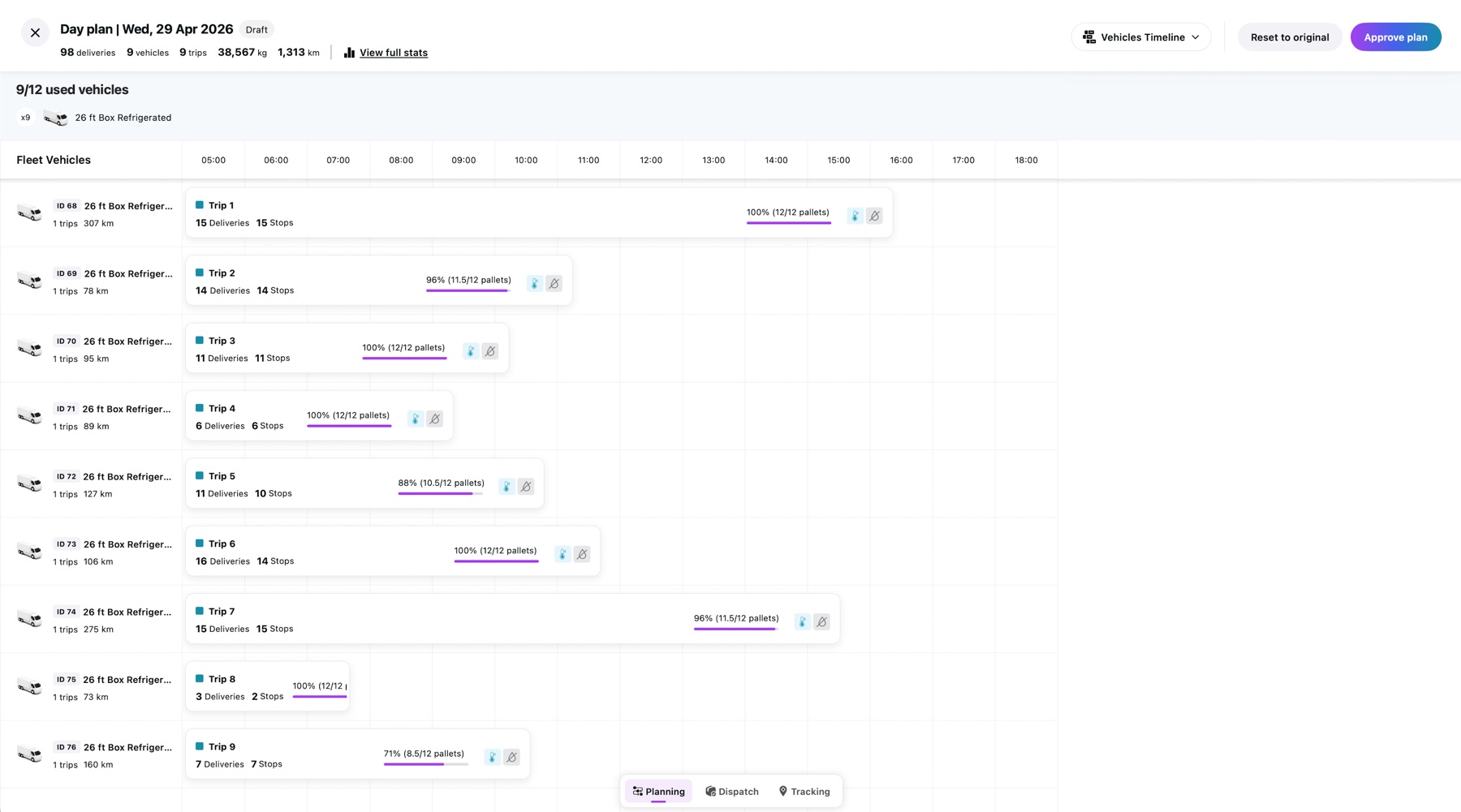Click the crossed-out icon on Trip 5
Viewport: 1461px width, 812px height.
pyautogui.click(x=526, y=487)
